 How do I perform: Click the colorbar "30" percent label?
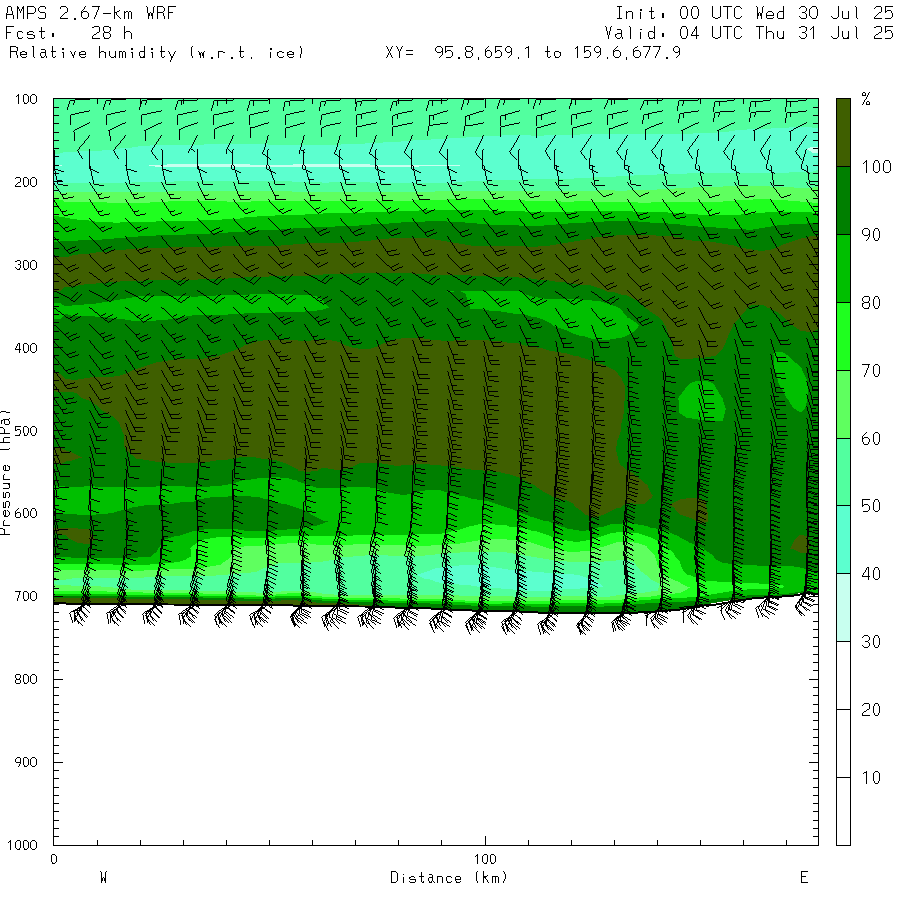[871, 642]
